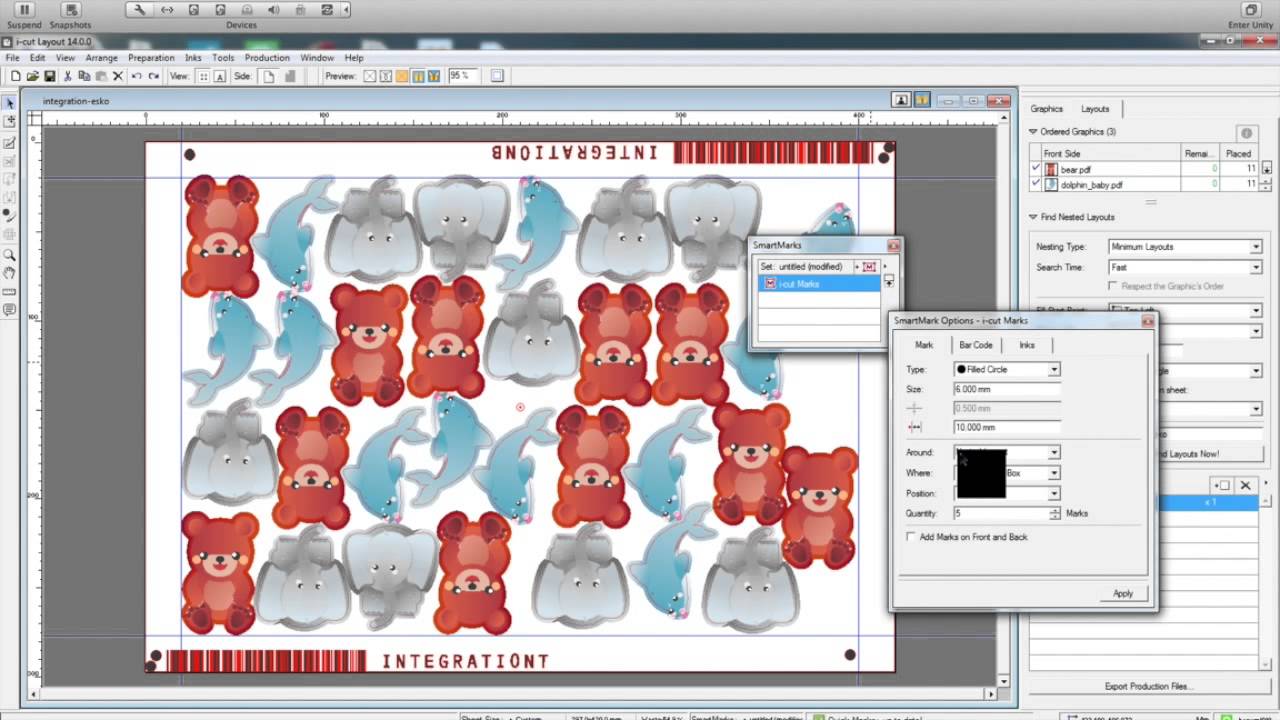The width and height of the screenshot is (1280, 720).
Task: Open the Search Time dropdown
Action: (1256, 267)
